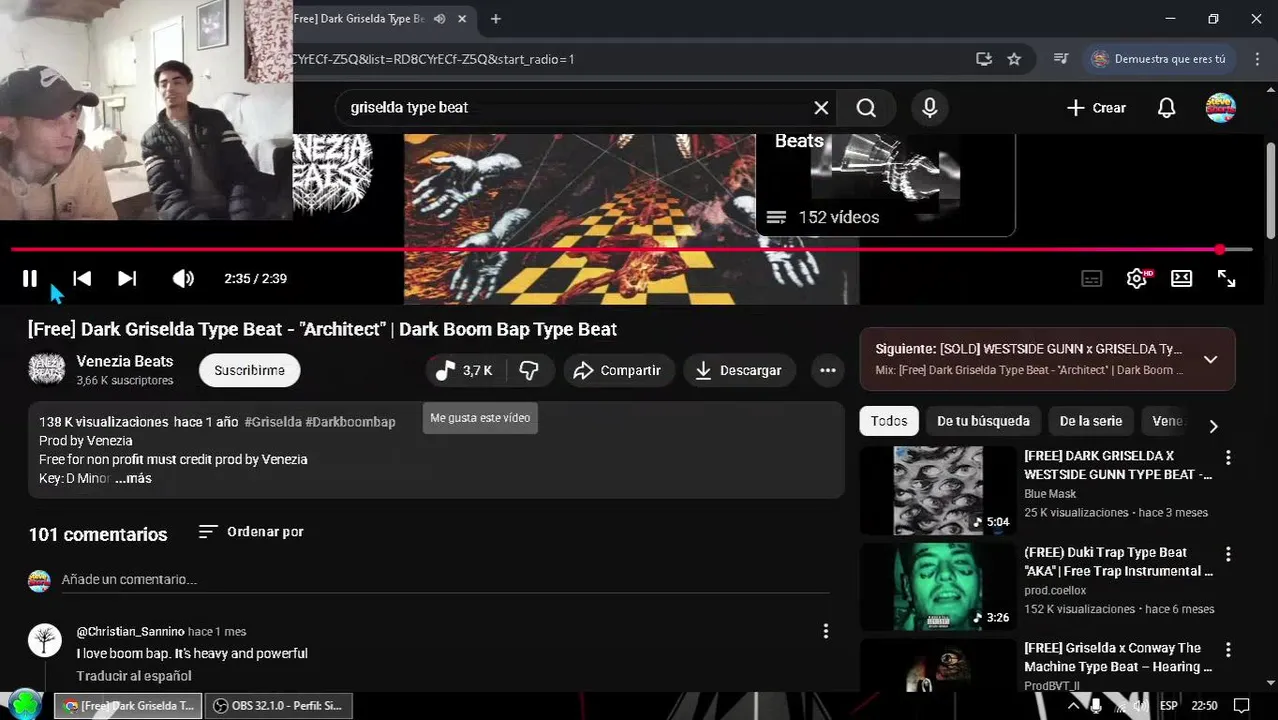Open Griselda x Conway The Machine title
Viewport: 1278px width, 720px height.
1118,658
